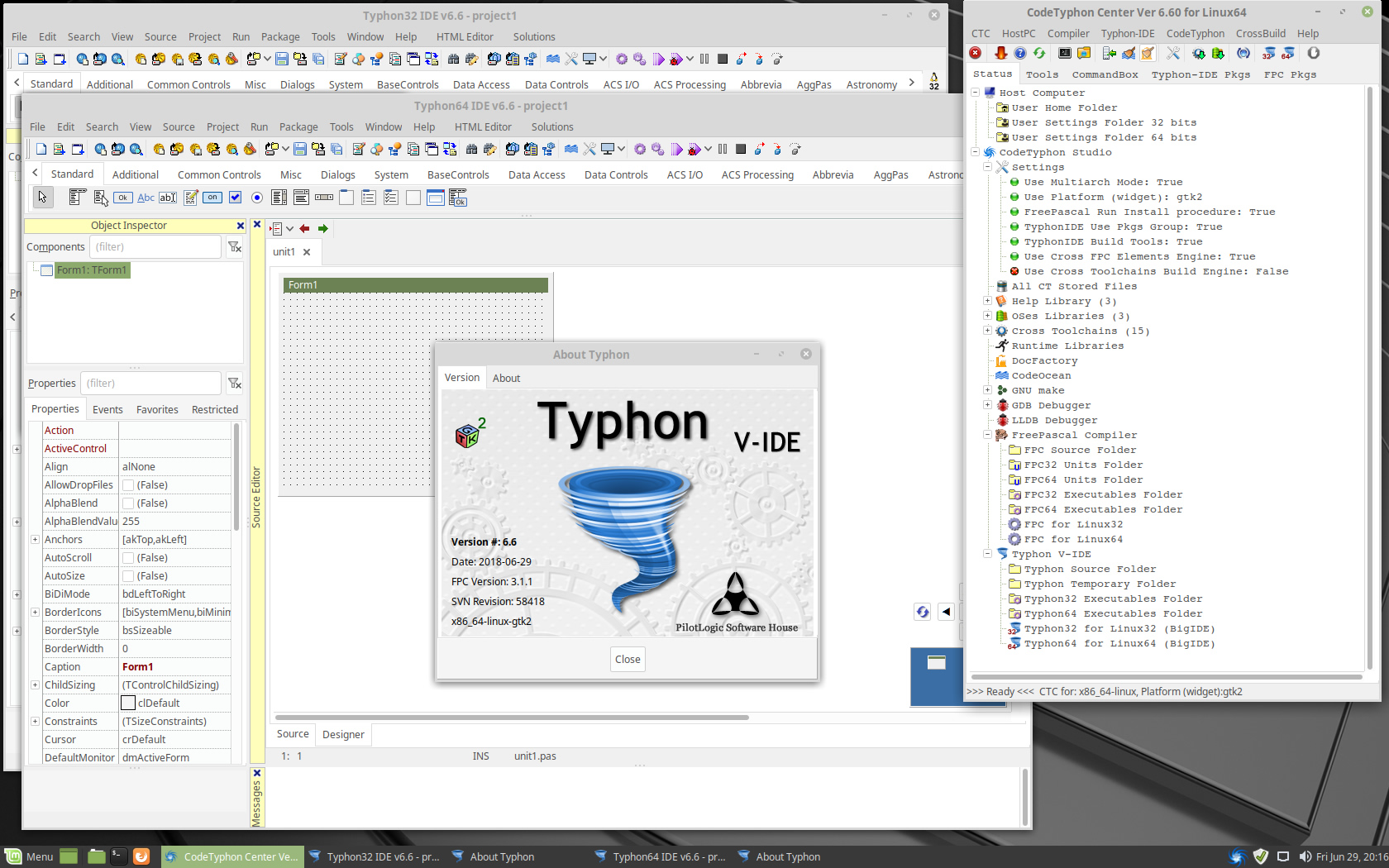Pick the RadioButton component in the Typhon64 palette

coord(257,198)
